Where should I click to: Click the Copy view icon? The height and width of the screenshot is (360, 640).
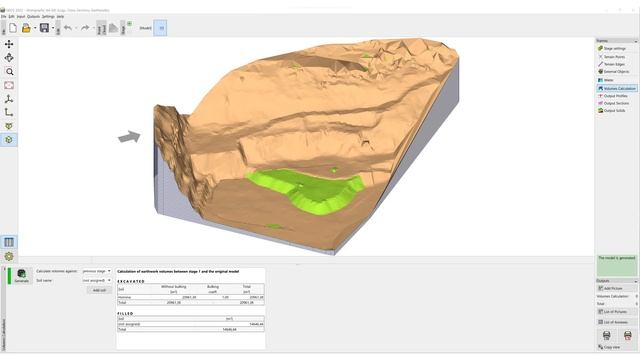(601, 347)
